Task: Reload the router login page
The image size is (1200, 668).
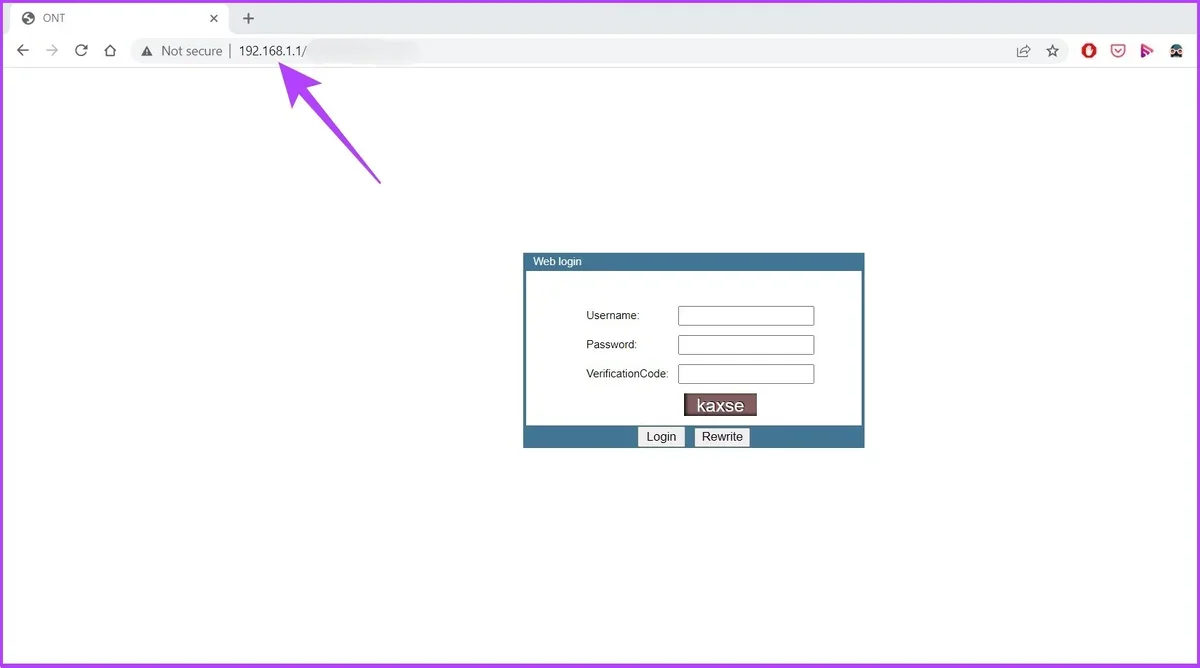Action: pos(81,51)
